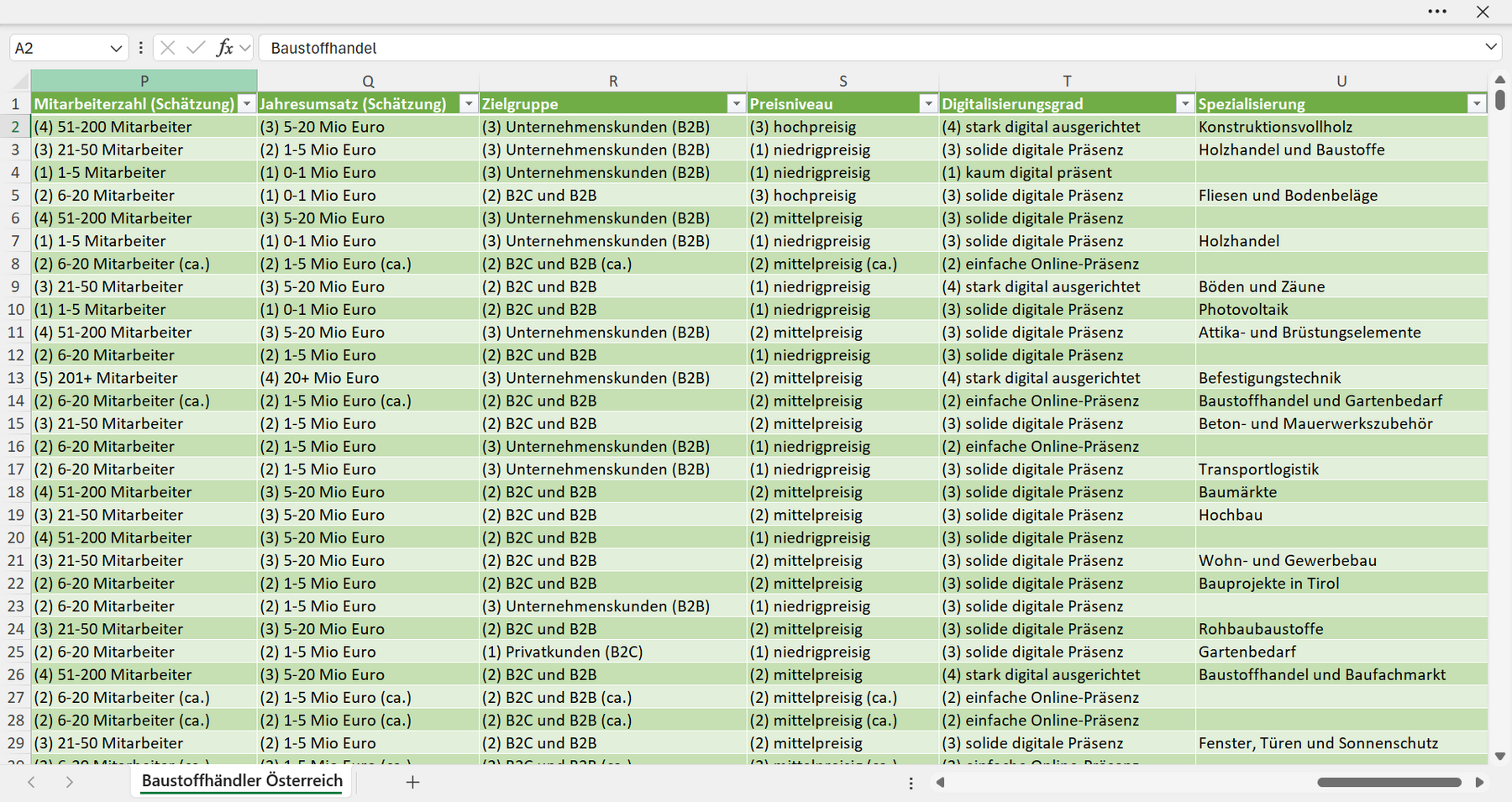Select the cell reading Bauprojekte in Tirol

(x=1341, y=583)
